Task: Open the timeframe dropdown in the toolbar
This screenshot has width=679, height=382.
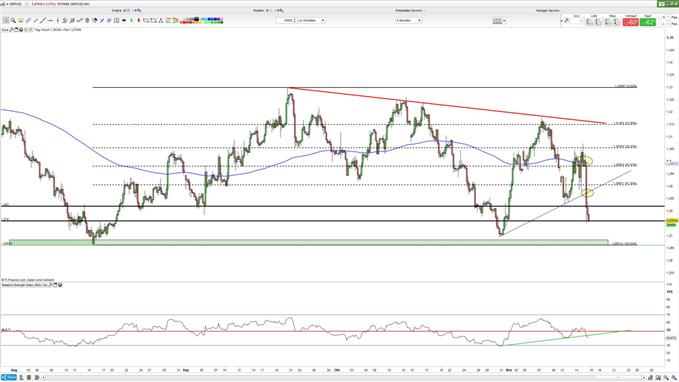Action: (408, 20)
